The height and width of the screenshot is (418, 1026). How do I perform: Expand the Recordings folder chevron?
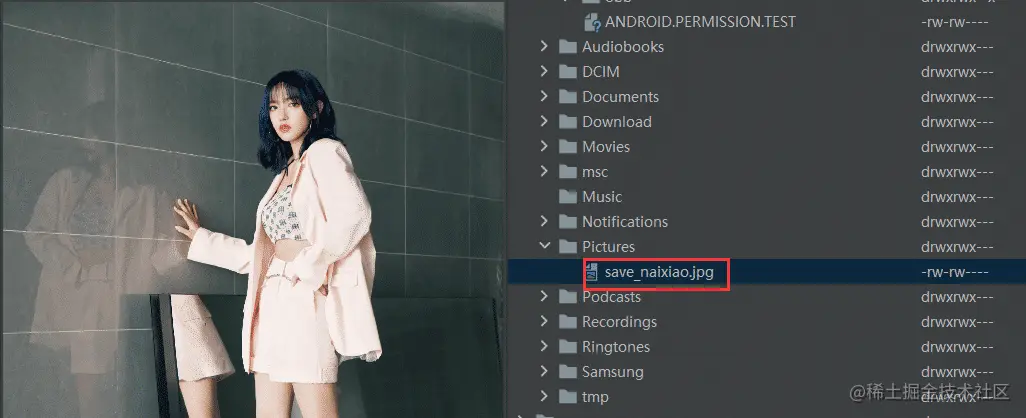click(x=544, y=321)
